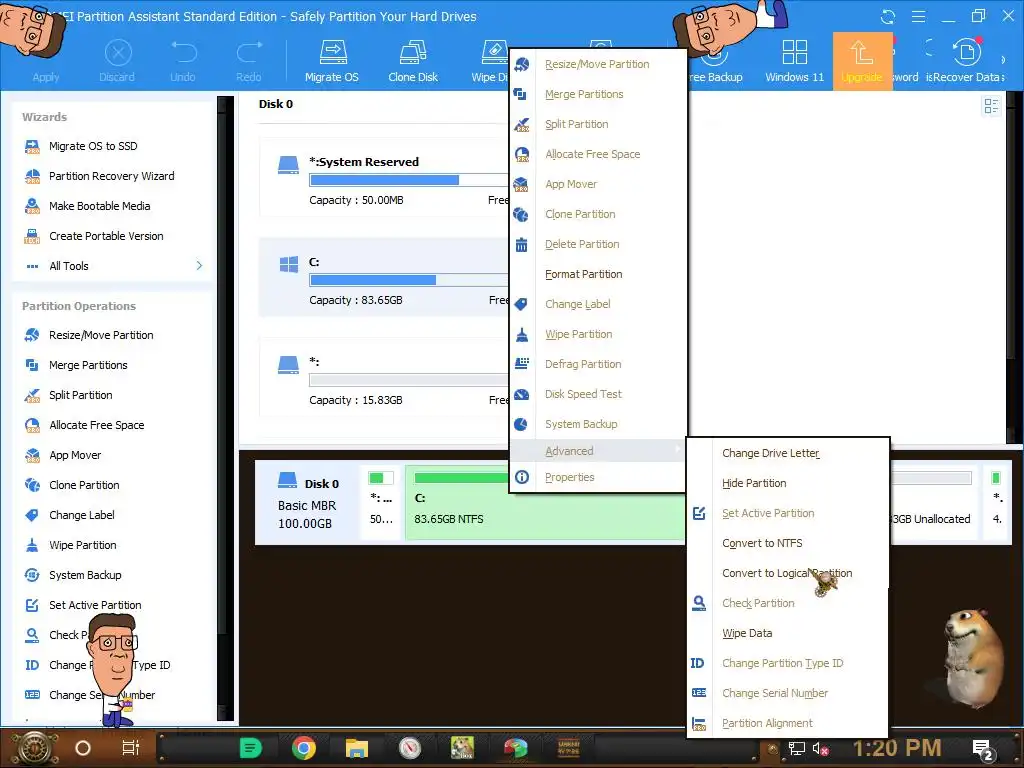
Task: Click the Discard toolbar button
Action: point(118,61)
